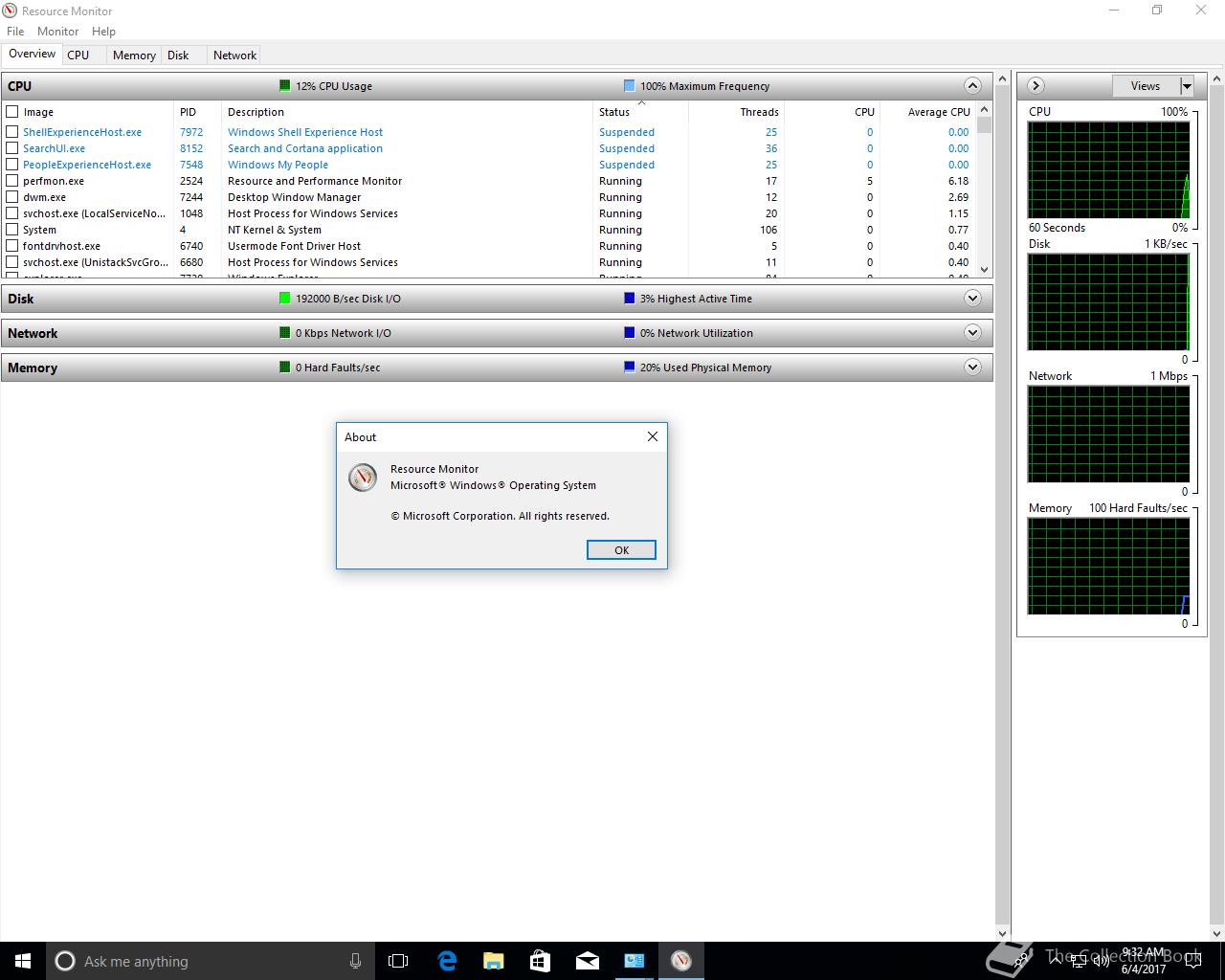
Task: Click the Cortana microphone icon
Action: [355, 961]
